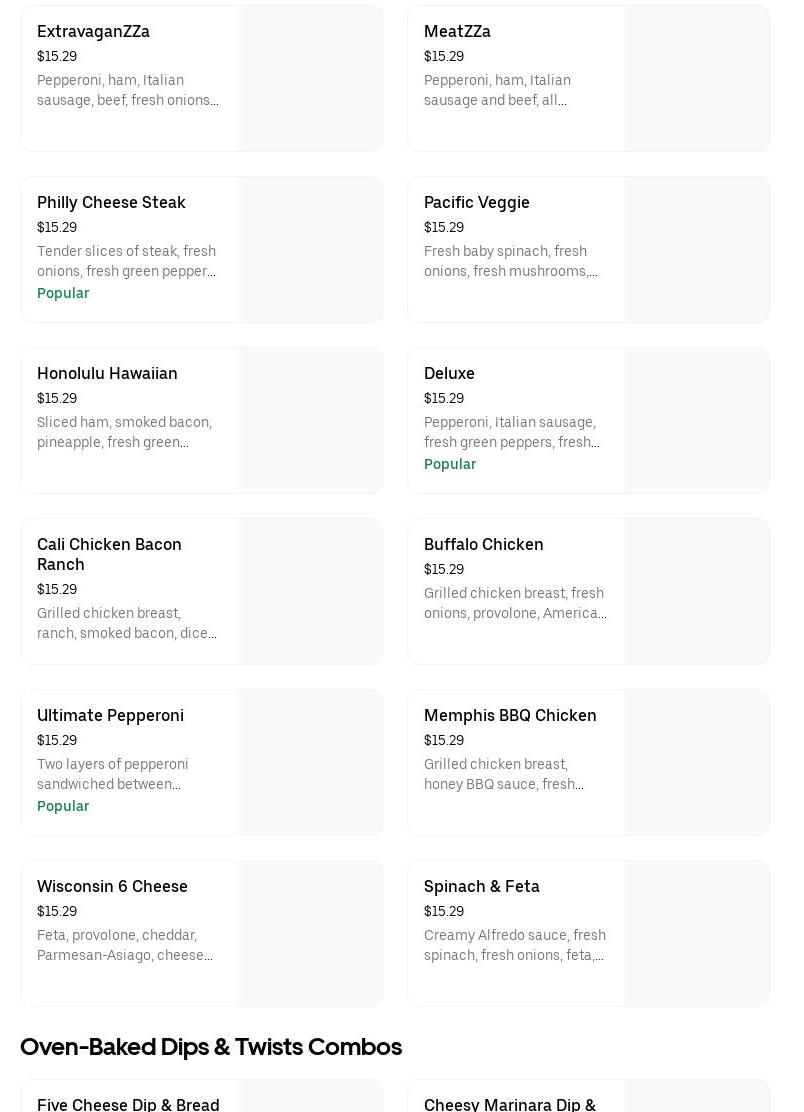The width and height of the screenshot is (804, 1112).
Task: Select the Ultimate Pepperoni pizza title
Action: click(110, 716)
